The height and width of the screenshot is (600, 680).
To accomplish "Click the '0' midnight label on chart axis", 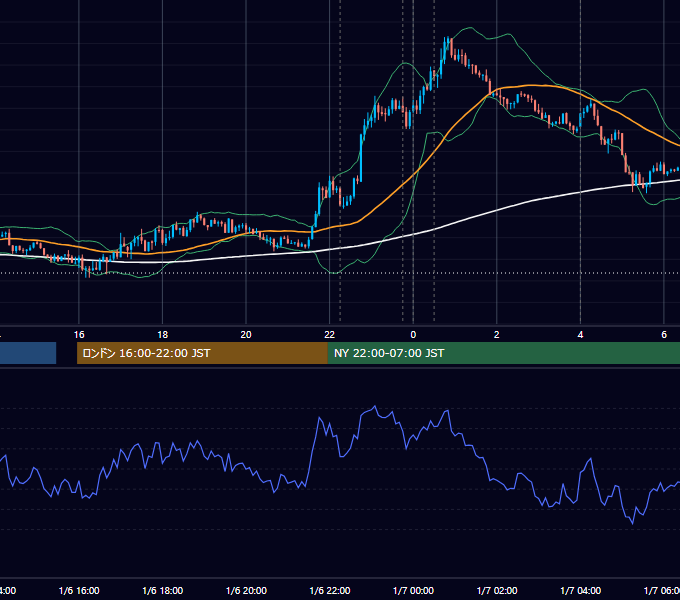I will (x=413, y=335).
